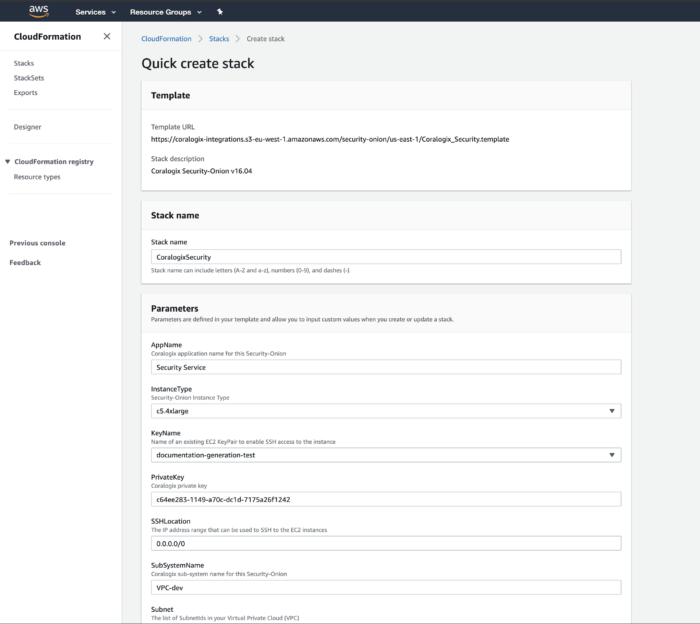Click the CloudFormation sidebar title
Screen dimensions: 700x624
pos(47,37)
